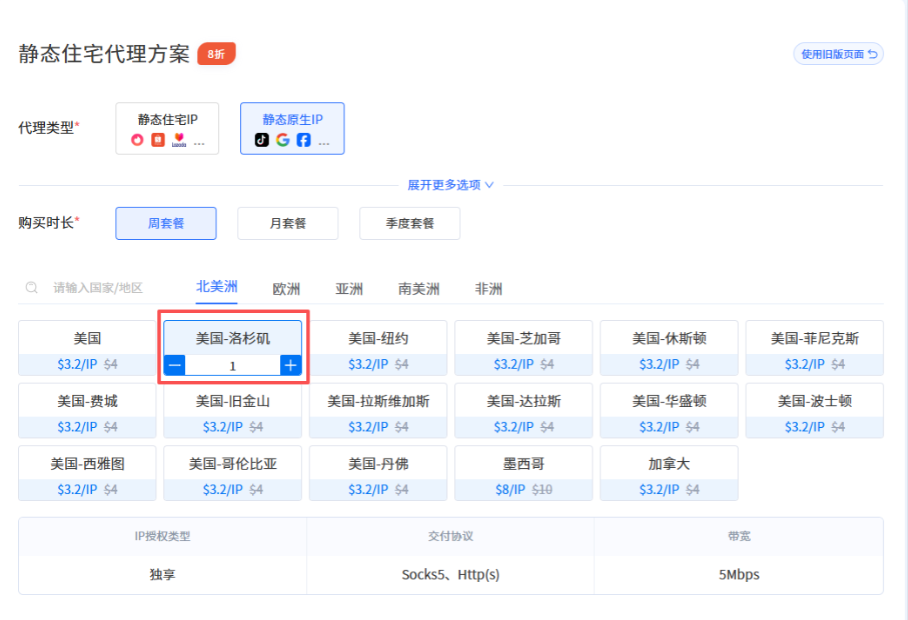This screenshot has height=620, width=908.
Task: Select the 美国-旧金山 region card
Action: 233,410
